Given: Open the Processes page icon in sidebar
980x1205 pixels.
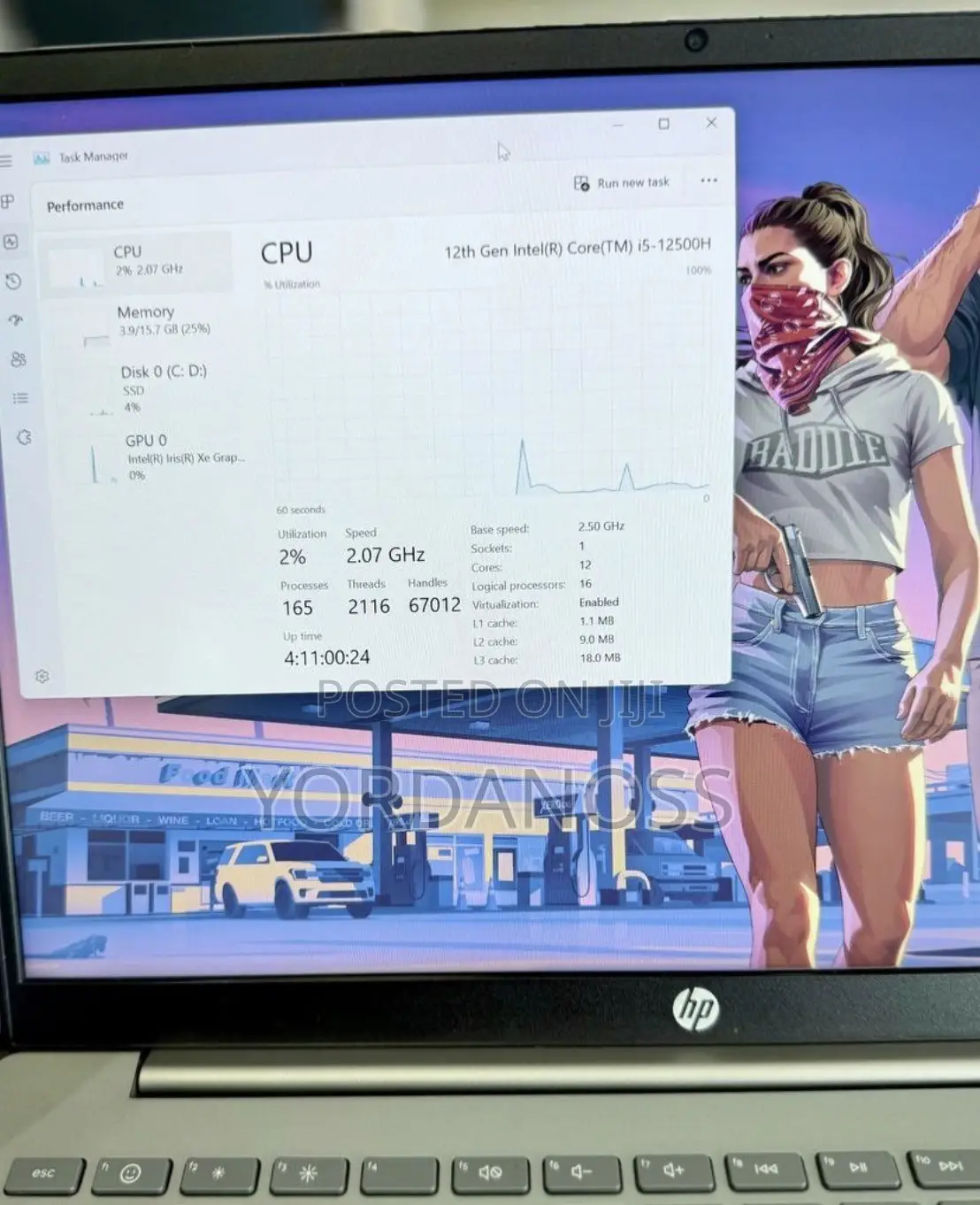Looking at the screenshot, I should (7, 202).
